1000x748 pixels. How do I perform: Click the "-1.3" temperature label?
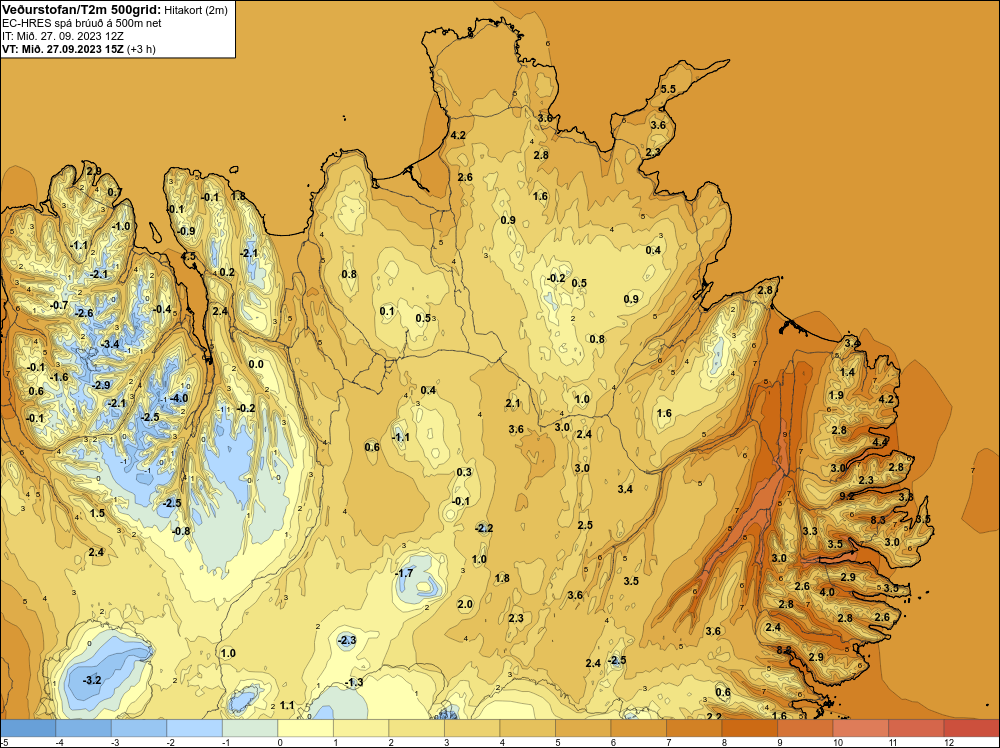click(x=353, y=682)
